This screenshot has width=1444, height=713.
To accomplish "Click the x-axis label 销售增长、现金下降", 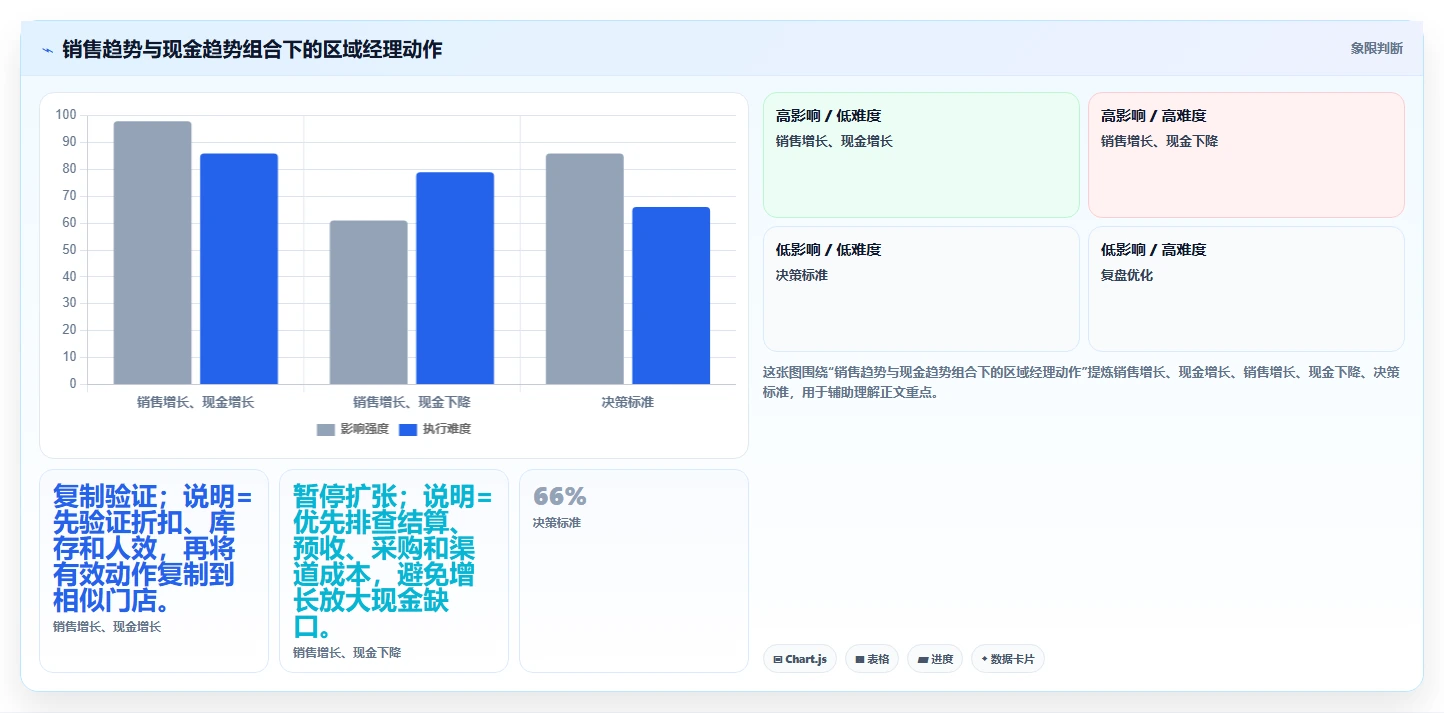I will point(411,402).
